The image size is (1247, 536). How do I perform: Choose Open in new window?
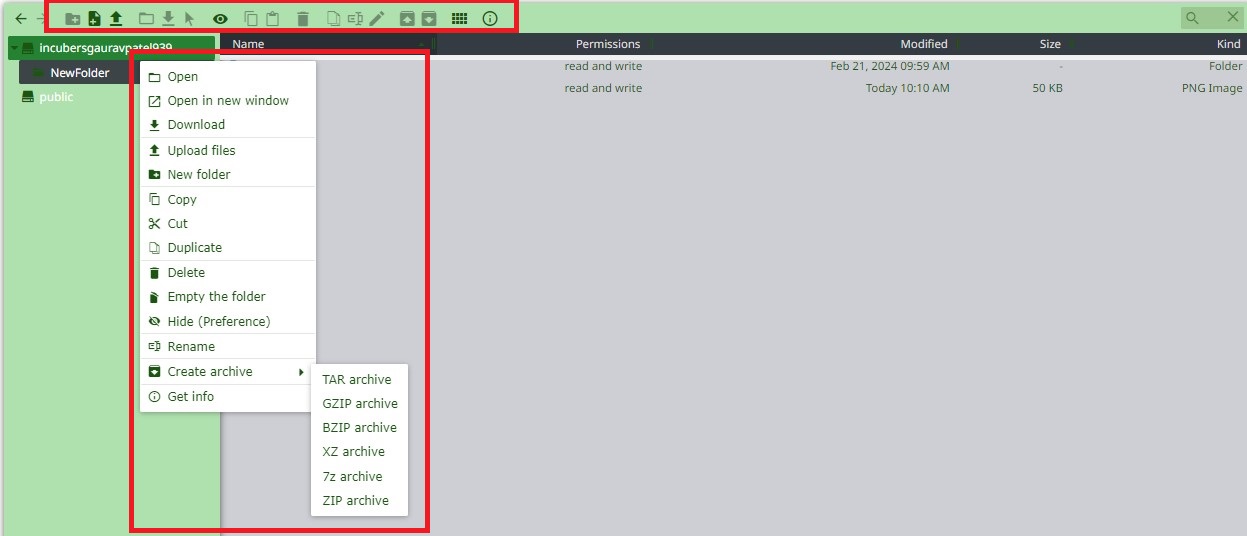coord(228,100)
